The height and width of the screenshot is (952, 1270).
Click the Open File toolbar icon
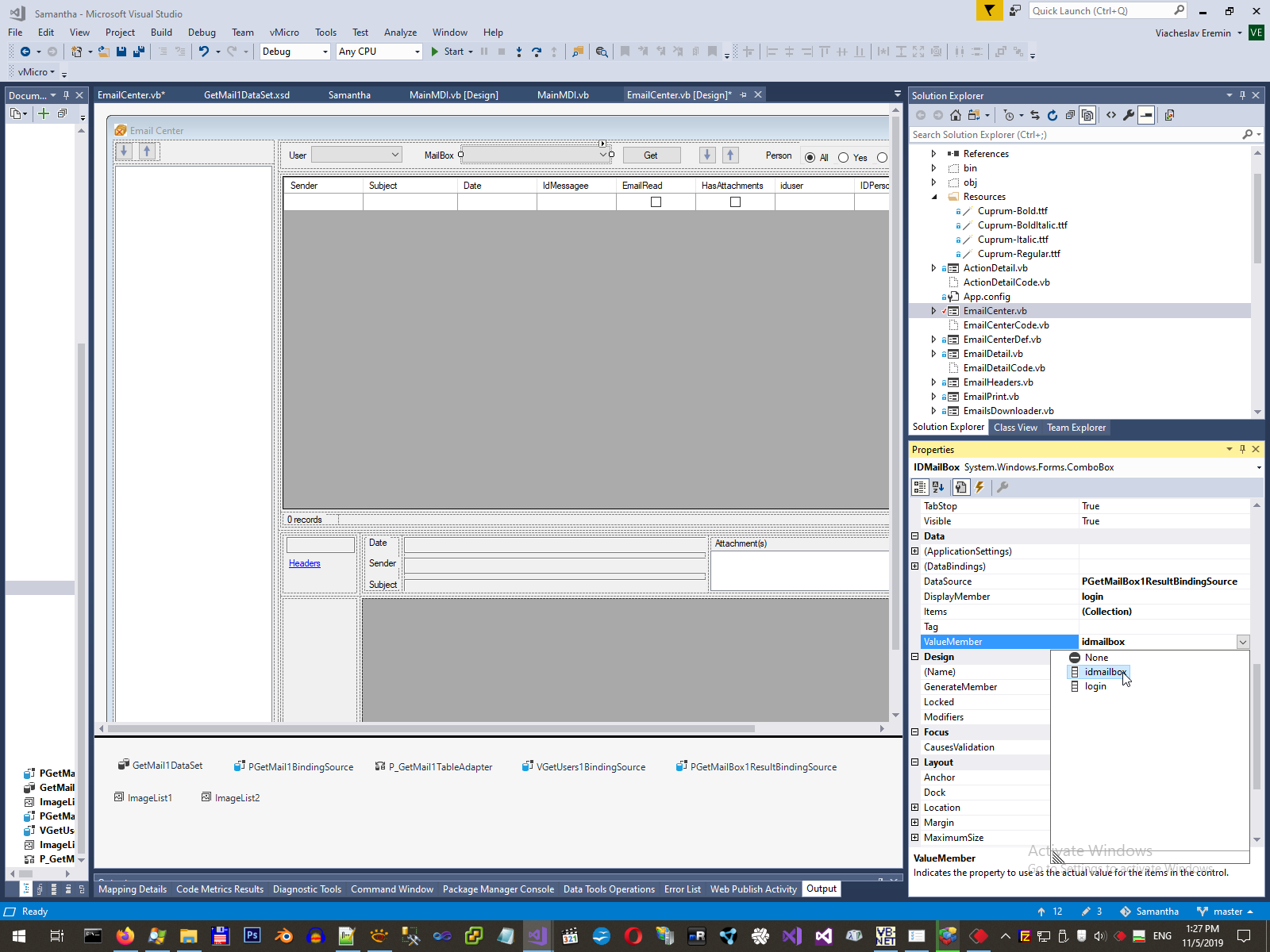click(x=103, y=52)
